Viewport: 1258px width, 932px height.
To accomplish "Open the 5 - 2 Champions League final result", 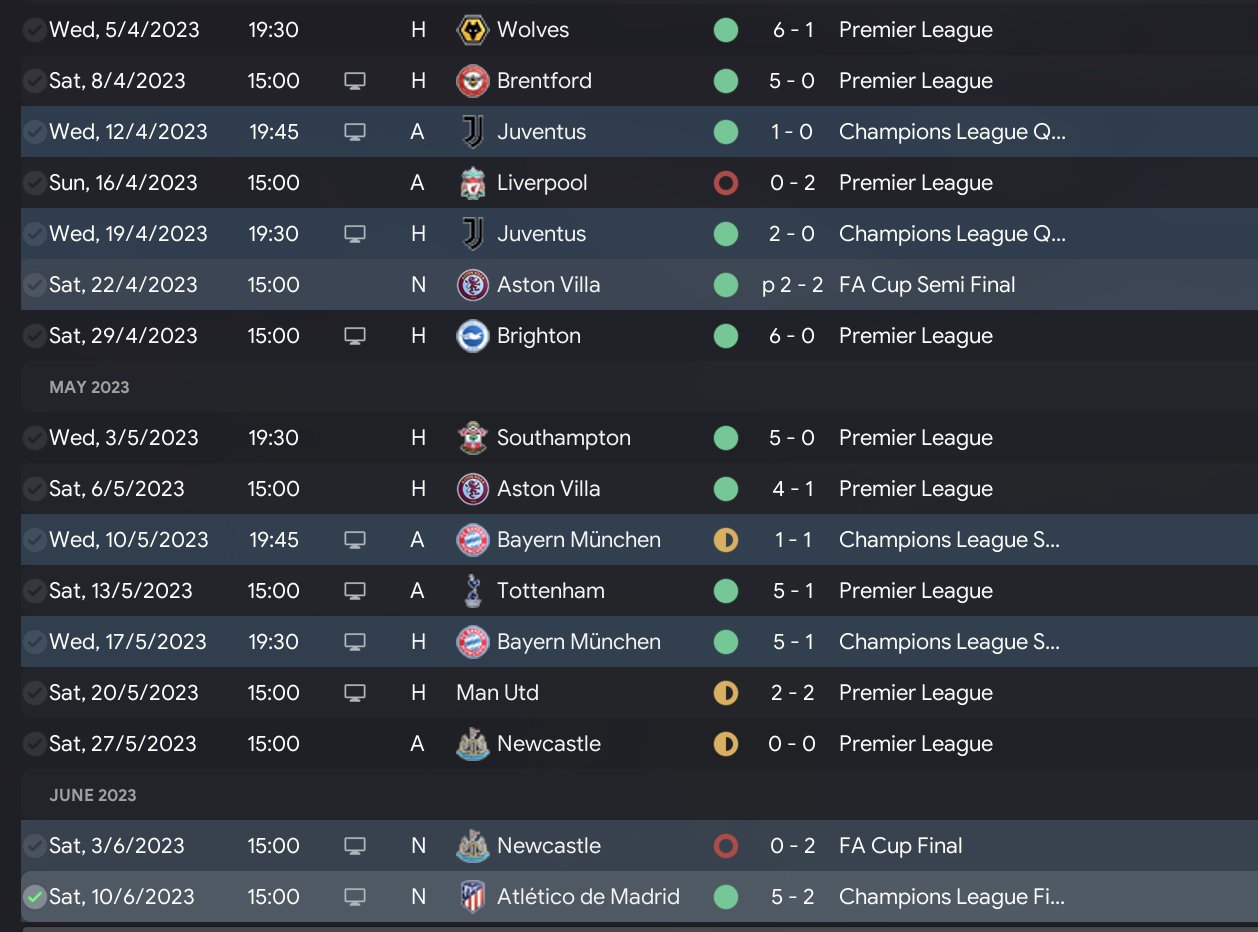I will (x=792, y=897).
